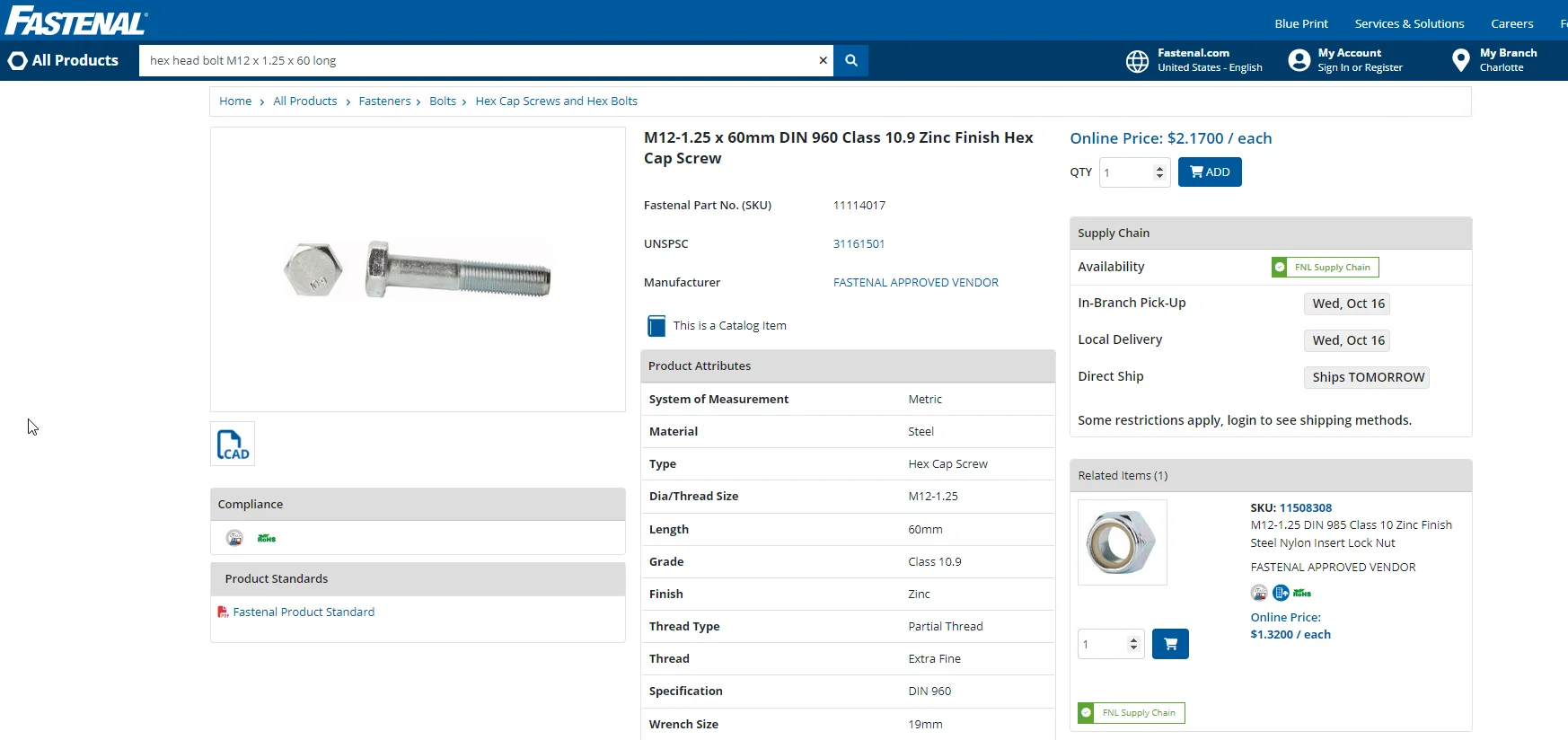The height and width of the screenshot is (740, 1568).
Task: Click the hex bolt product image
Action: coord(418,269)
